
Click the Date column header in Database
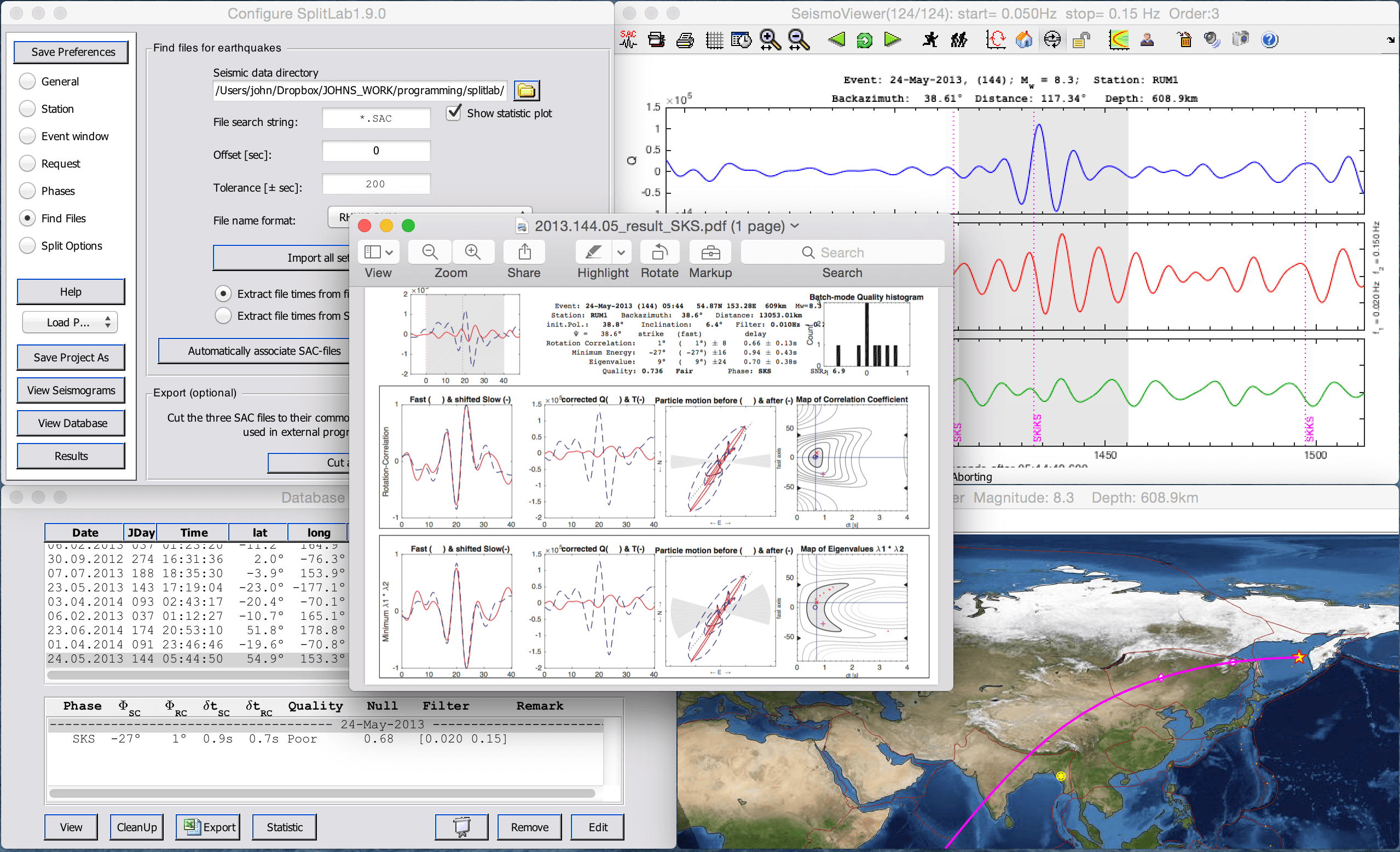(85, 533)
